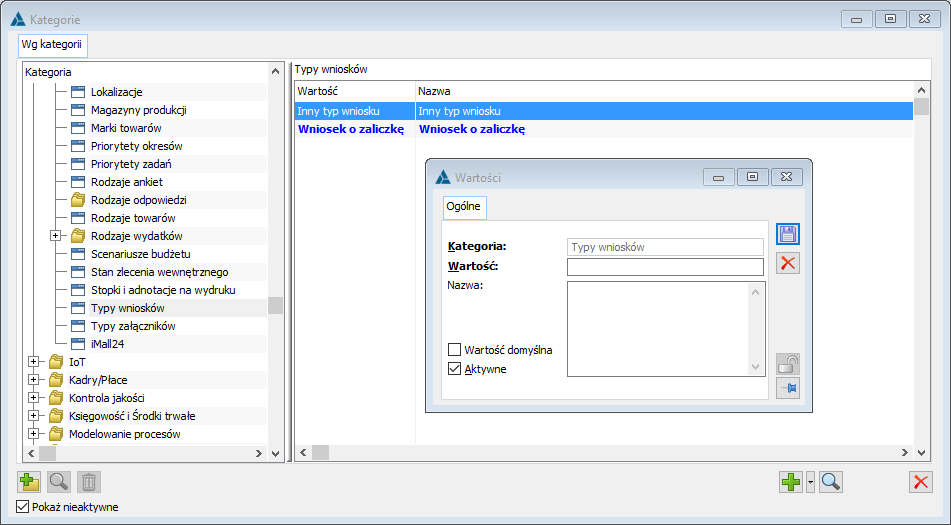Click the up arrow of category tree scrollbar
This screenshot has width=951, height=525.
click(x=275, y=71)
